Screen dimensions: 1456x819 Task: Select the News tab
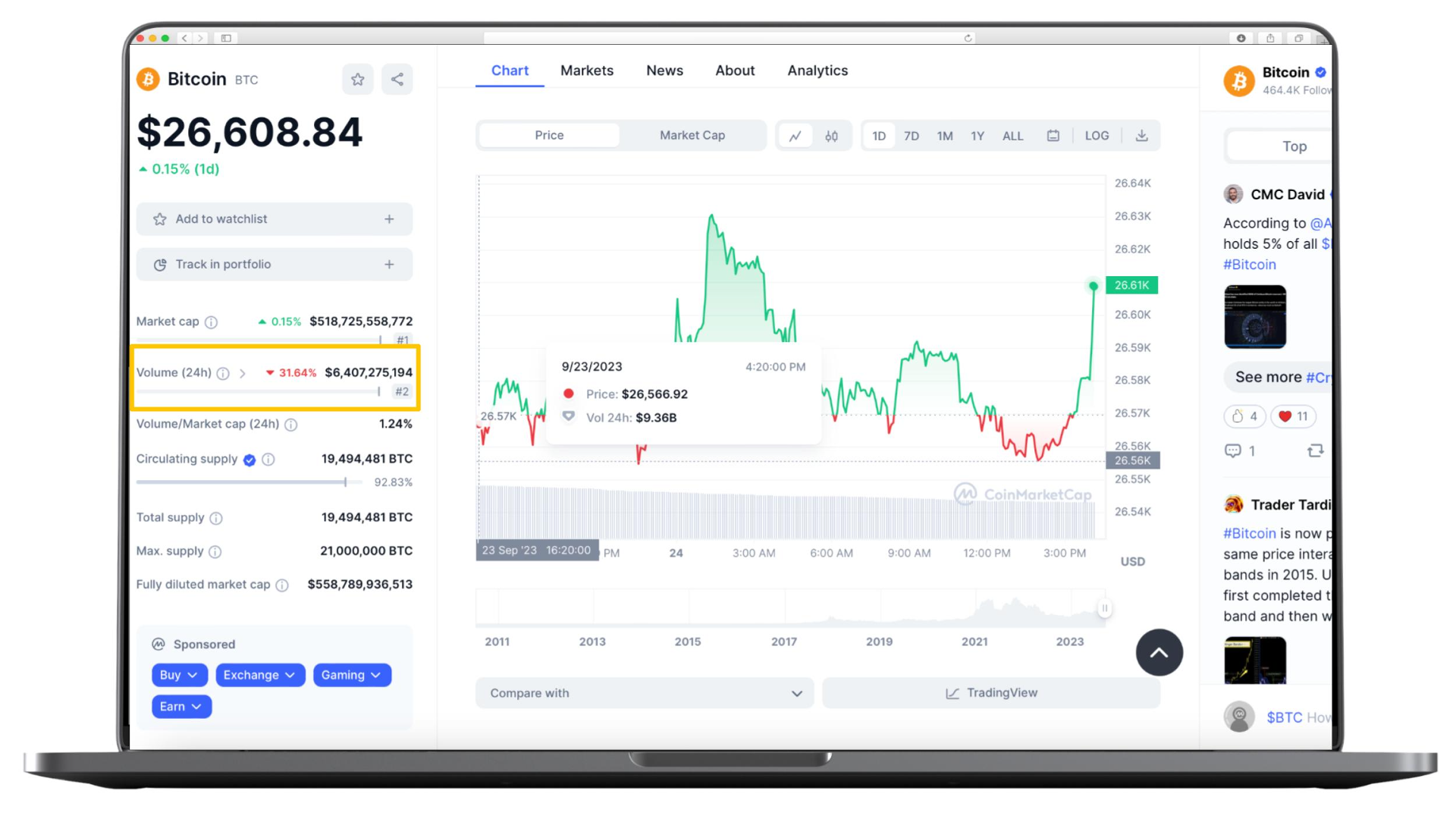click(664, 71)
